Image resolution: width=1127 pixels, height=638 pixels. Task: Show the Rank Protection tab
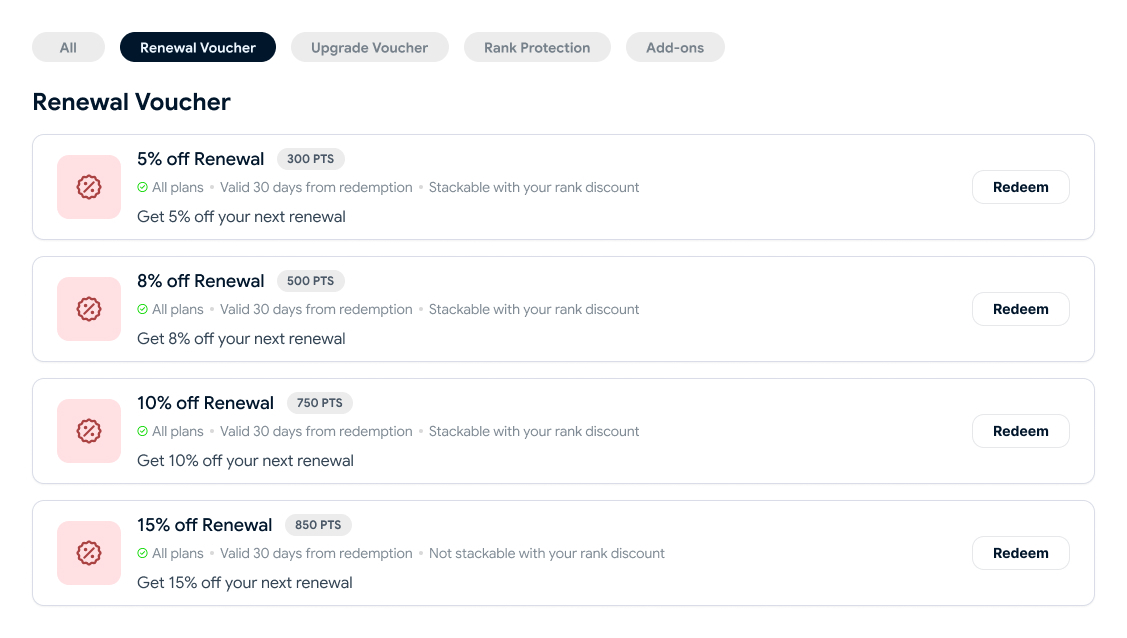pos(537,47)
